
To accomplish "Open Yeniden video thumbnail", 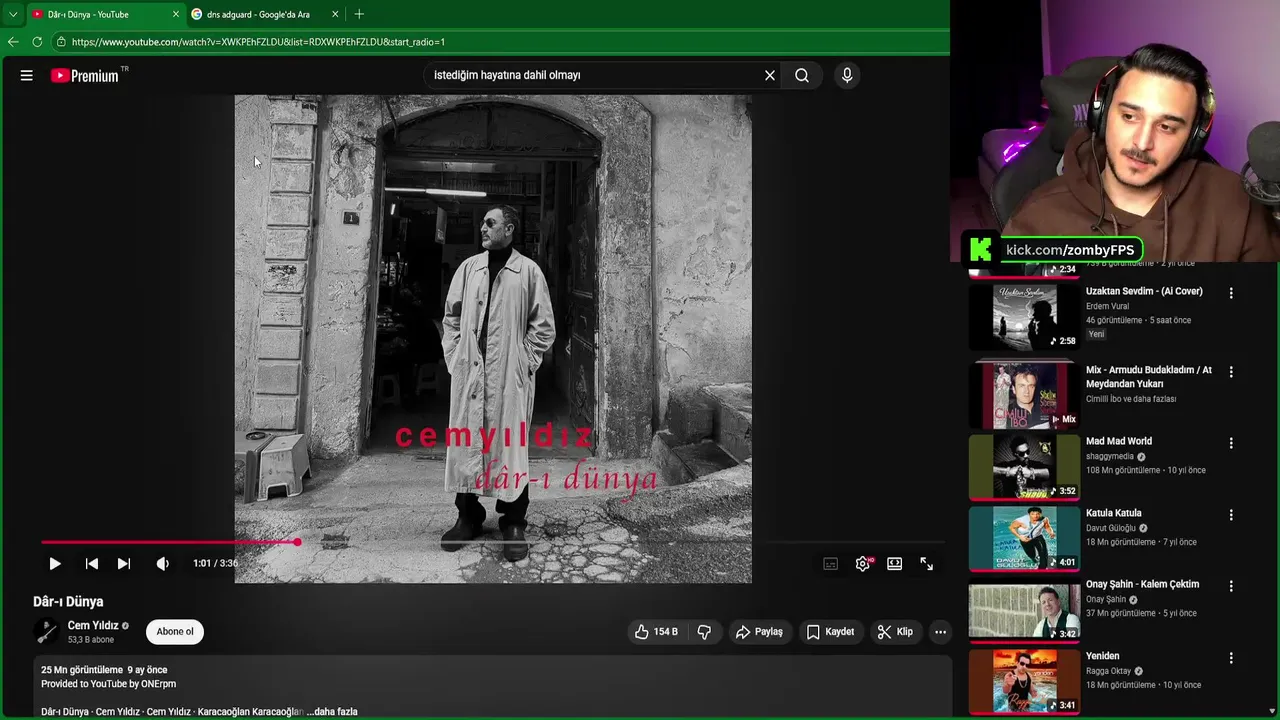I will tap(1024, 681).
